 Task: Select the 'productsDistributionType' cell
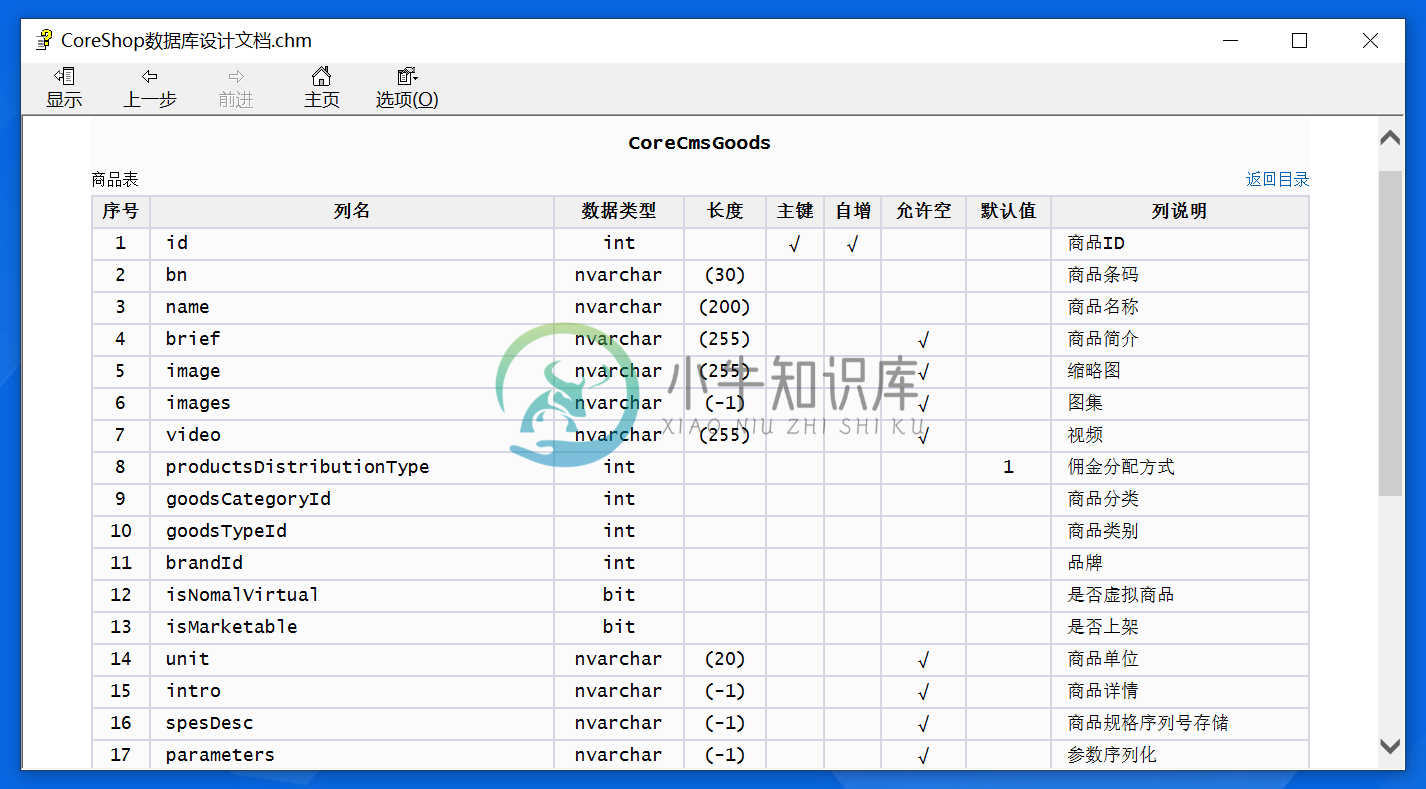click(x=352, y=467)
